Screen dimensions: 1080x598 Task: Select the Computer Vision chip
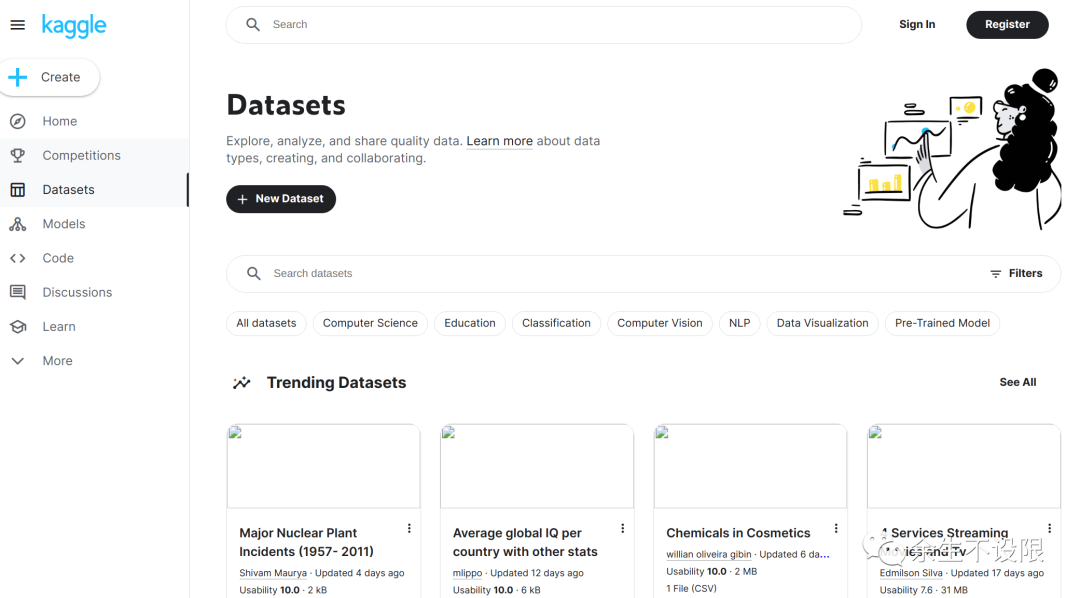tap(659, 323)
